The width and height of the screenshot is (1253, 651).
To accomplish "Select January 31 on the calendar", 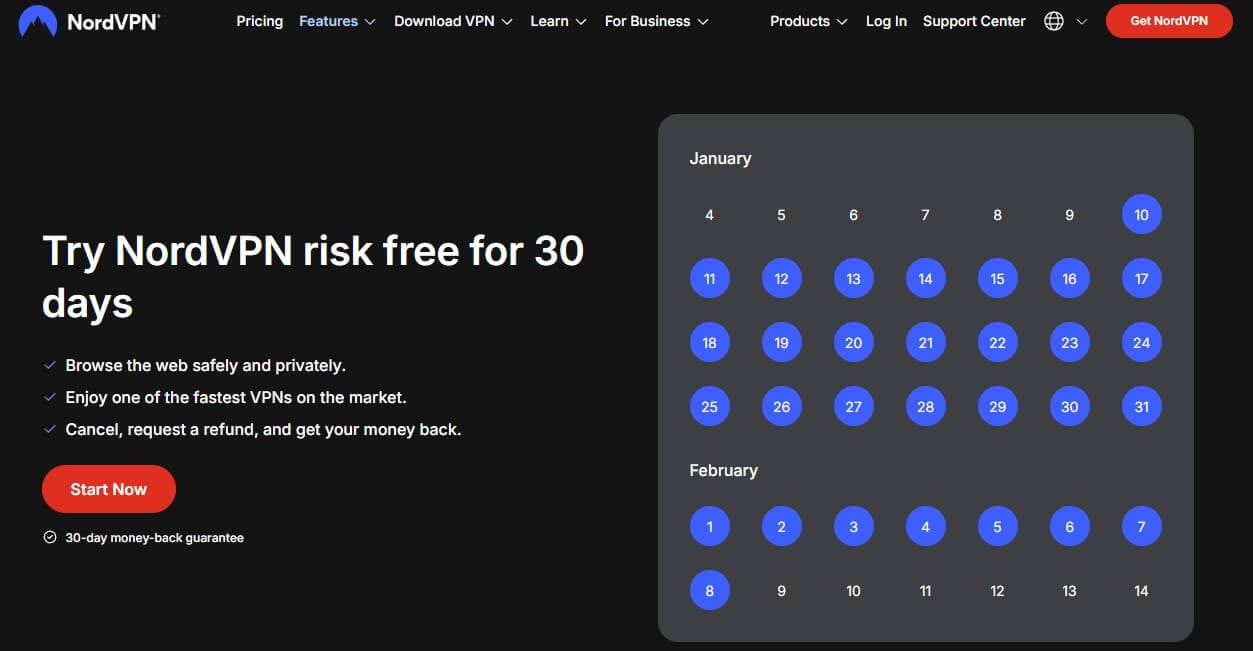I will coord(1141,406).
